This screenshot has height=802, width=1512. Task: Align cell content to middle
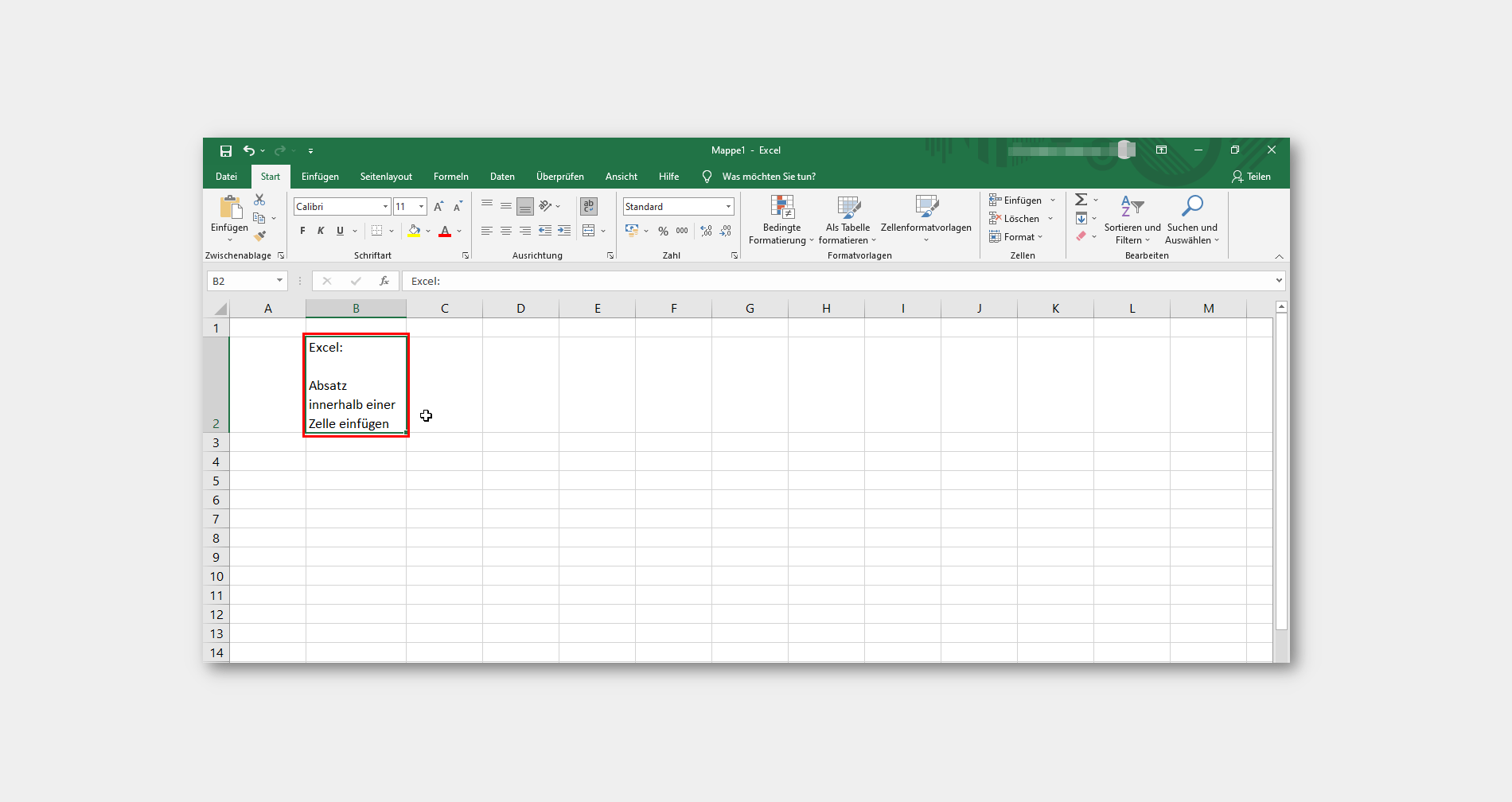[x=506, y=206]
